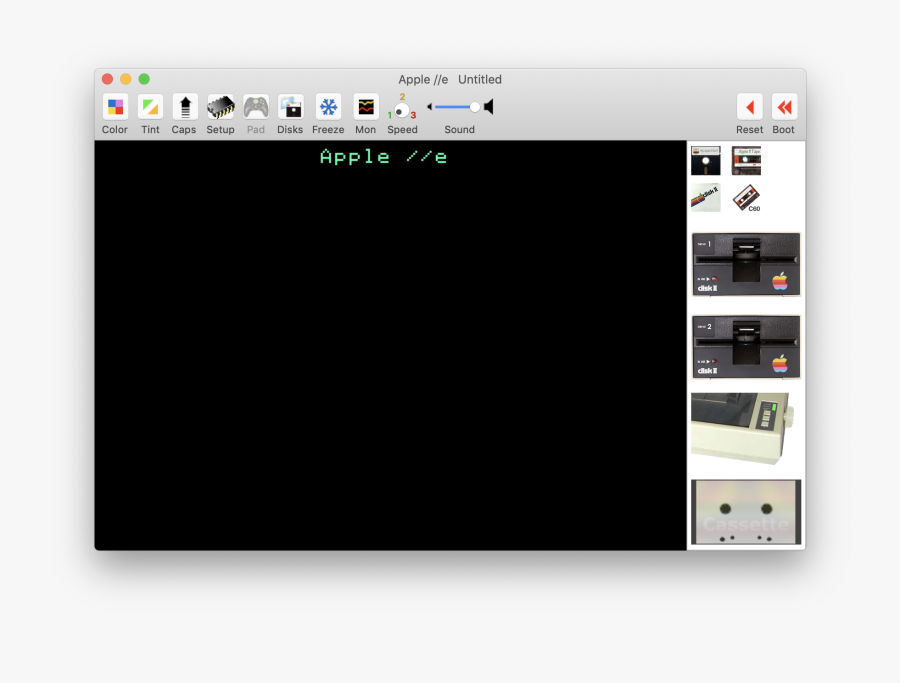Click the Apple //e emulator screen
Image resolution: width=900 pixels, height=683 pixels.
coord(391,345)
